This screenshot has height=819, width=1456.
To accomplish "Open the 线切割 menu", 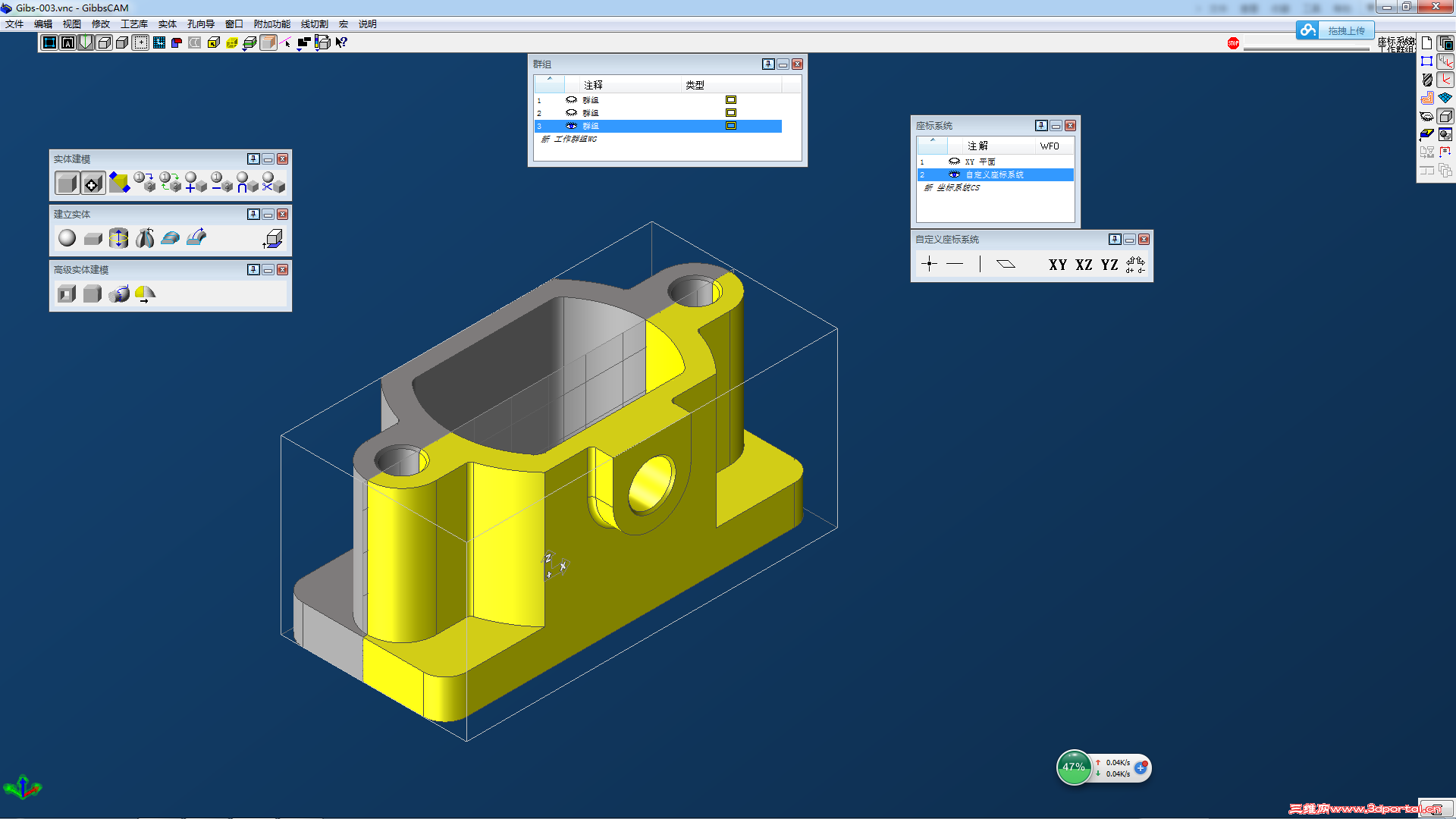I will (x=315, y=24).
